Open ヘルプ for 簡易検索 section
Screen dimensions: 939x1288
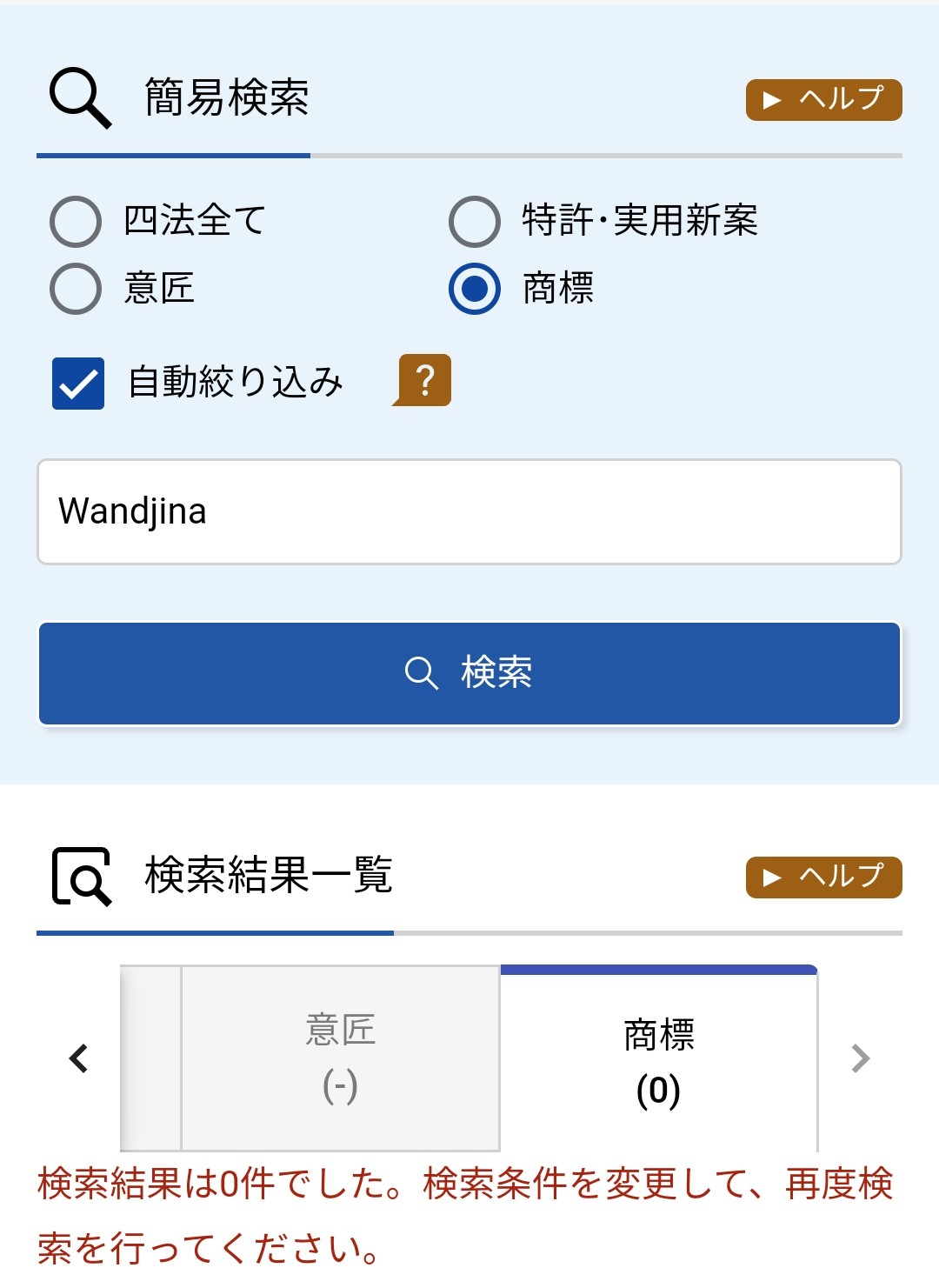(823, 100)
